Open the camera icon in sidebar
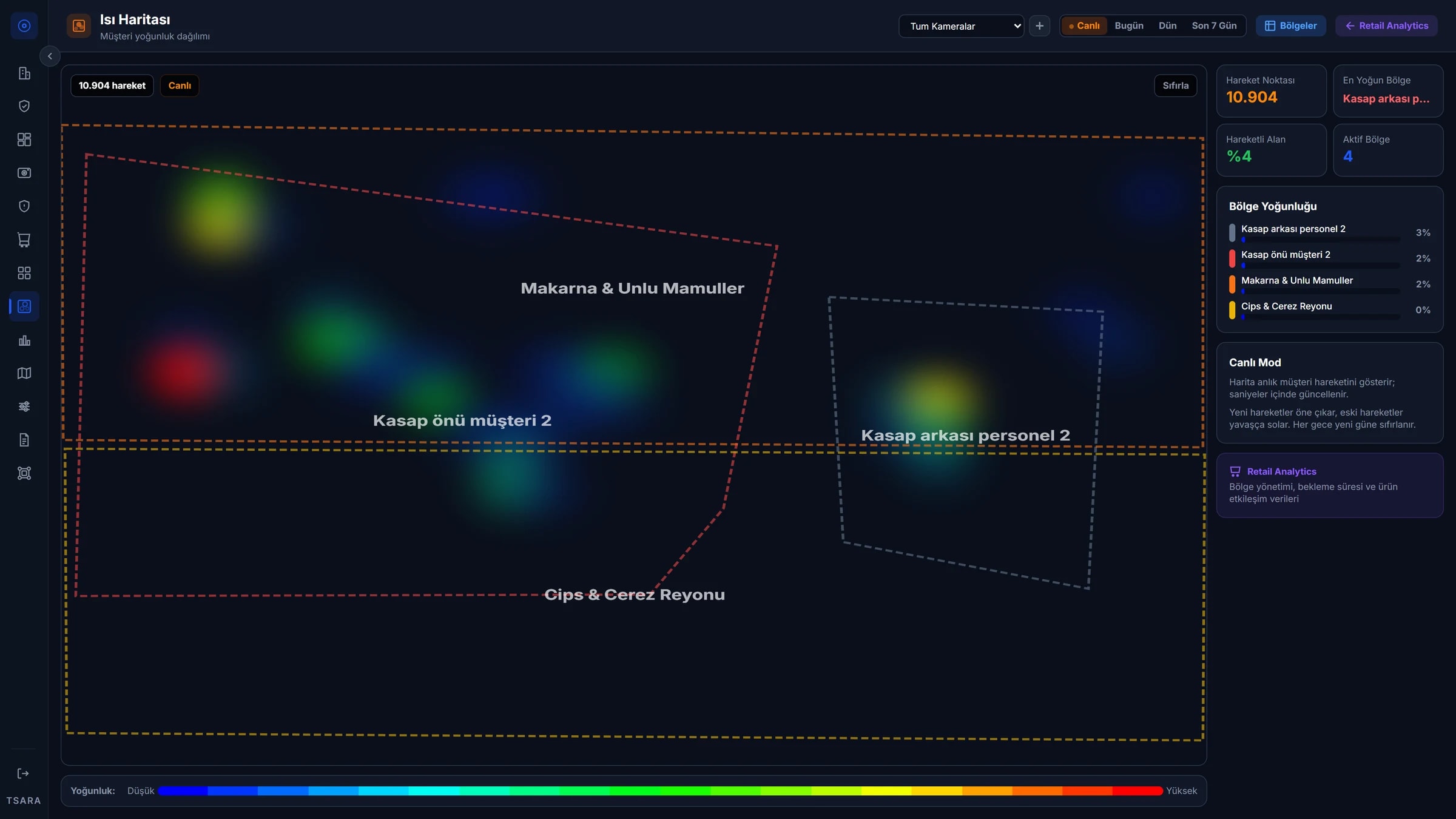1456x819 pixels. click(x=24, y=173)
